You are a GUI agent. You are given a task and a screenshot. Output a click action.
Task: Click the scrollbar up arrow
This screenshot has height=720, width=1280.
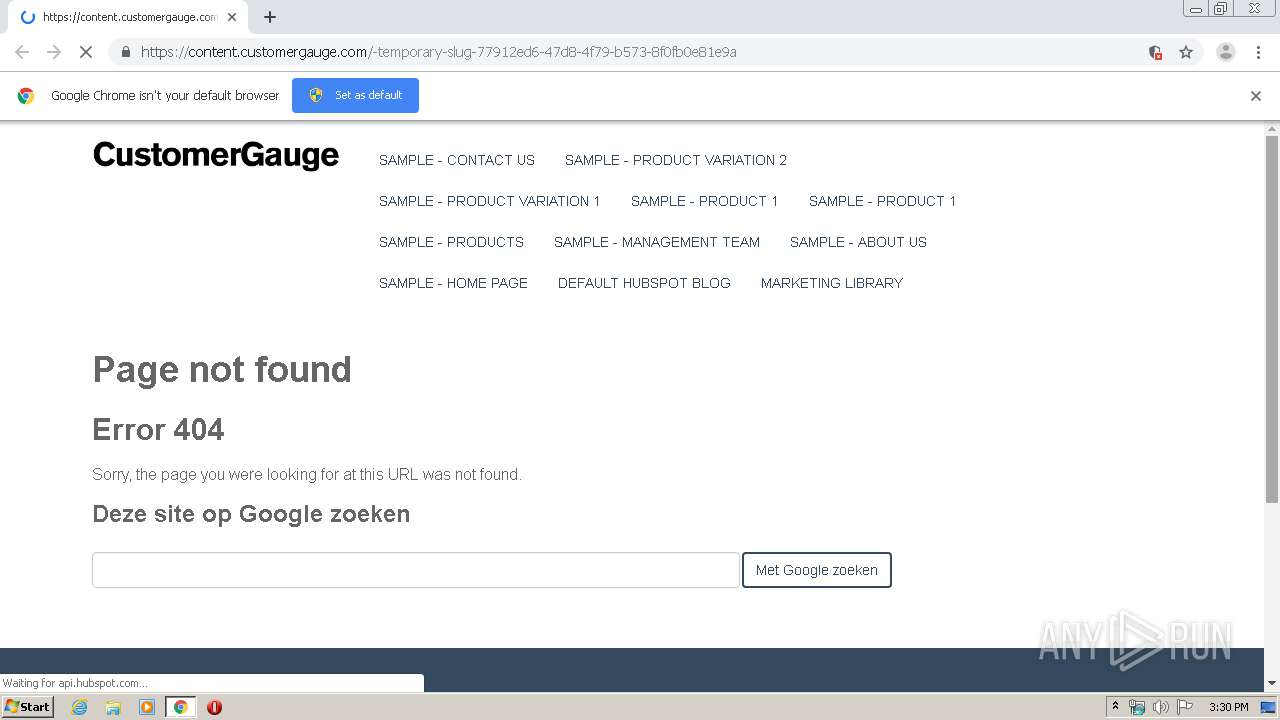pyautogui.click(x=1272, y=129)
